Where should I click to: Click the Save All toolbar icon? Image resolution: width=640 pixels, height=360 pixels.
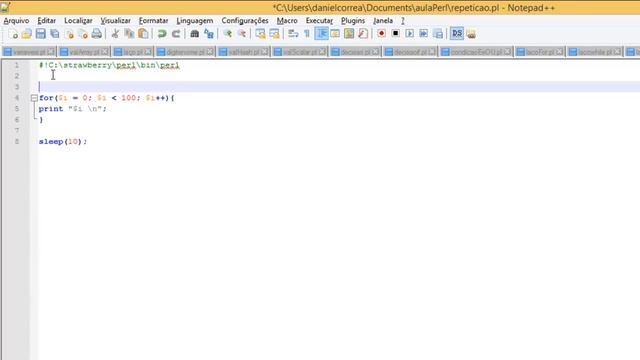pyautogui.click(x=55, y=34)
